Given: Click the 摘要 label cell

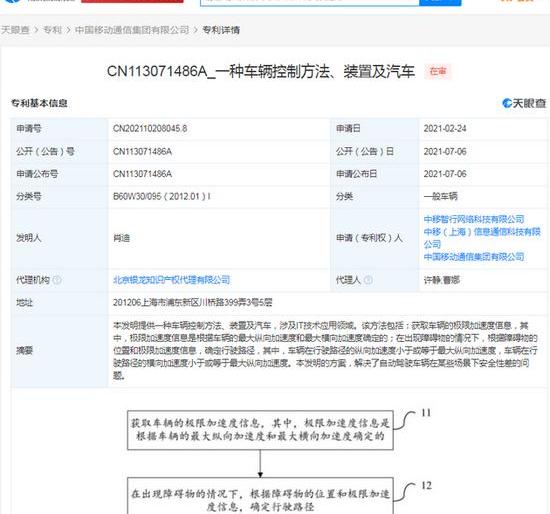Looking at the screenshot, I should point(60,351).
